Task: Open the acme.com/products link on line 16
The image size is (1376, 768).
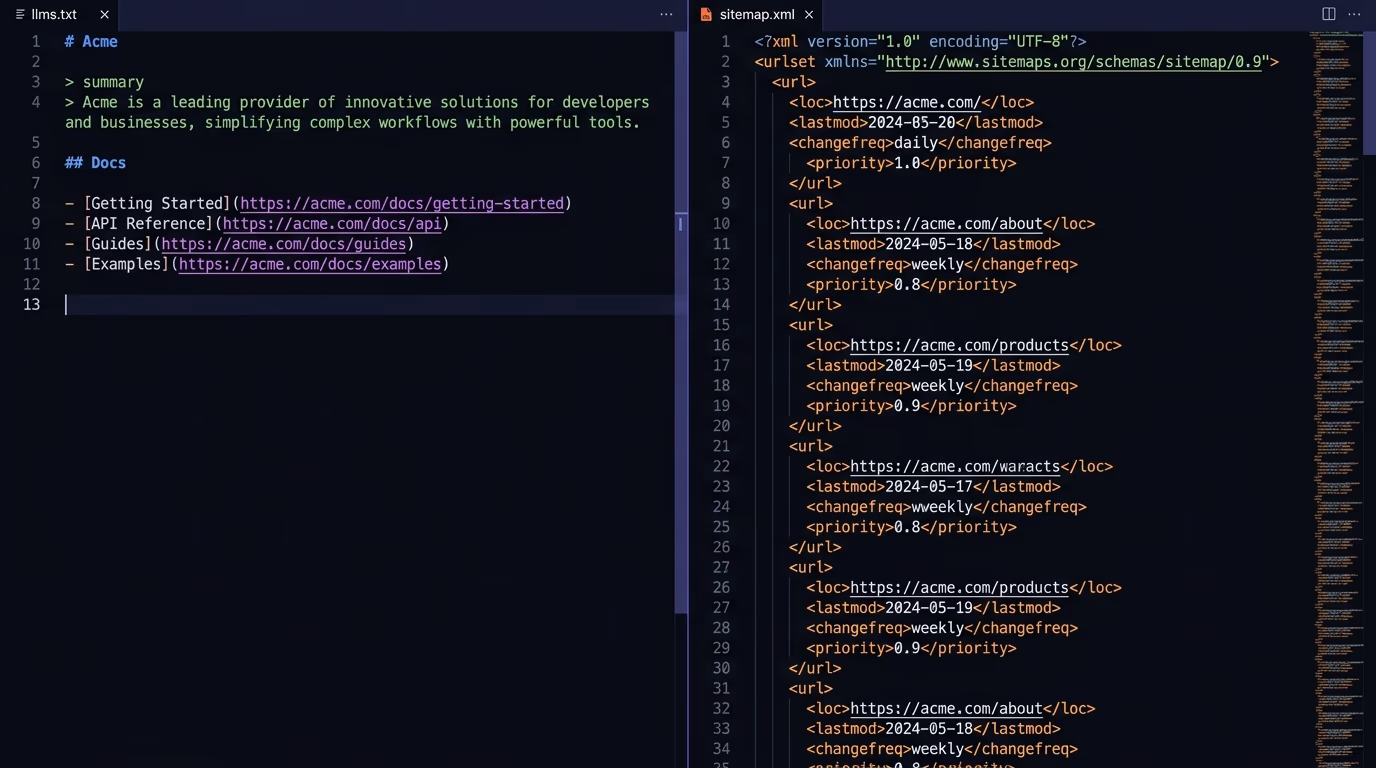Action: [x=959, y=345]
